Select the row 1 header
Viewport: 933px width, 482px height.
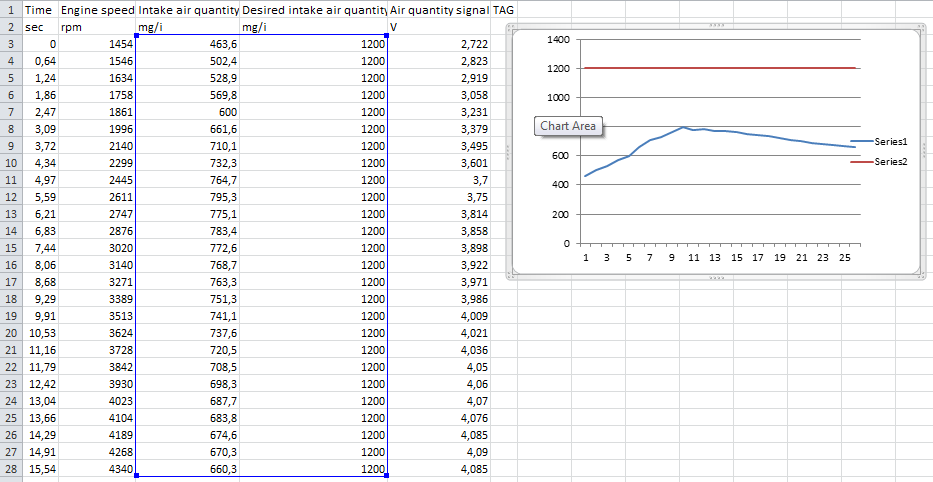coord(9,9)
